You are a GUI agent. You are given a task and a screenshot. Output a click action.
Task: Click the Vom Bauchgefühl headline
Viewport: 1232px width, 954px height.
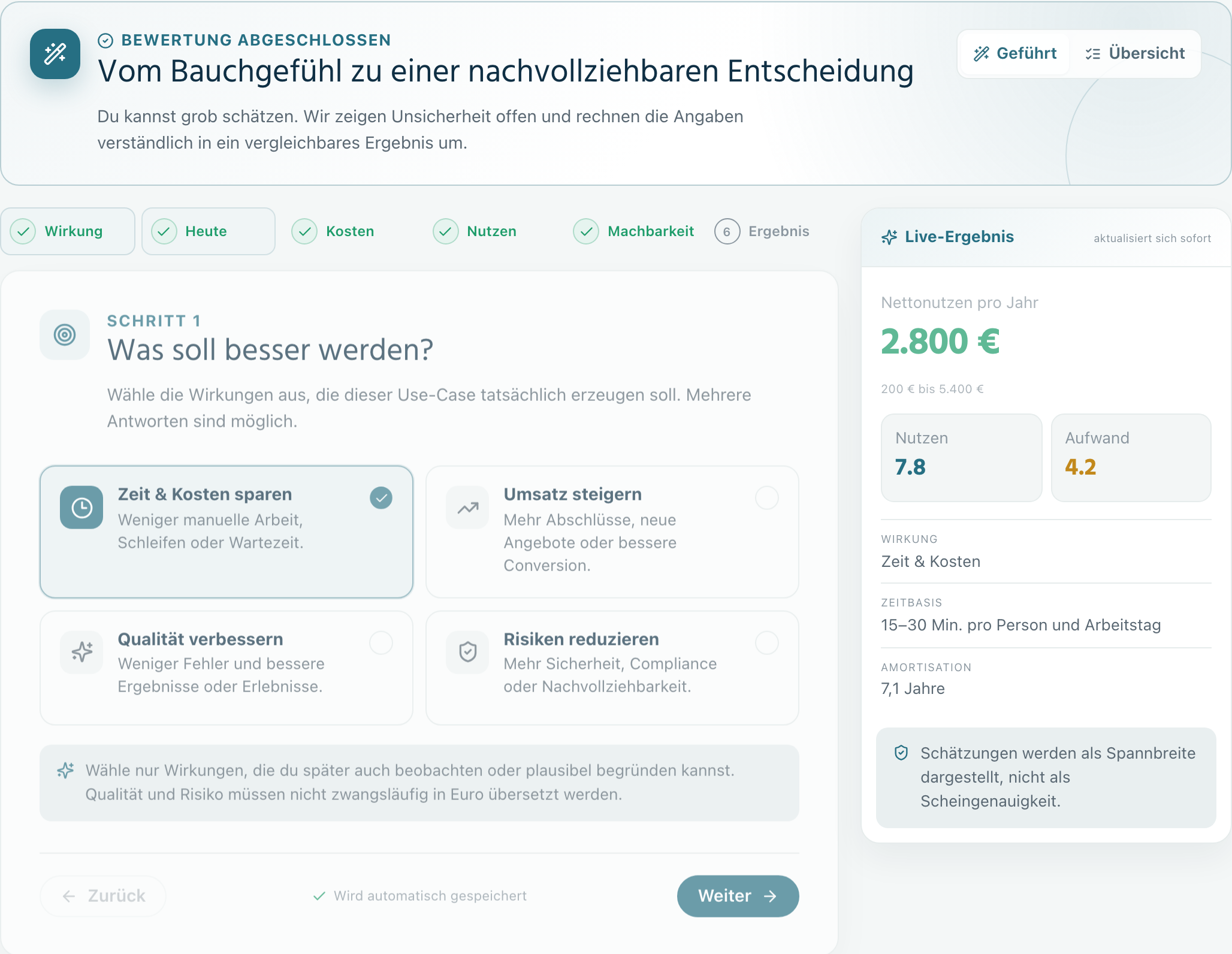point(506,71)
